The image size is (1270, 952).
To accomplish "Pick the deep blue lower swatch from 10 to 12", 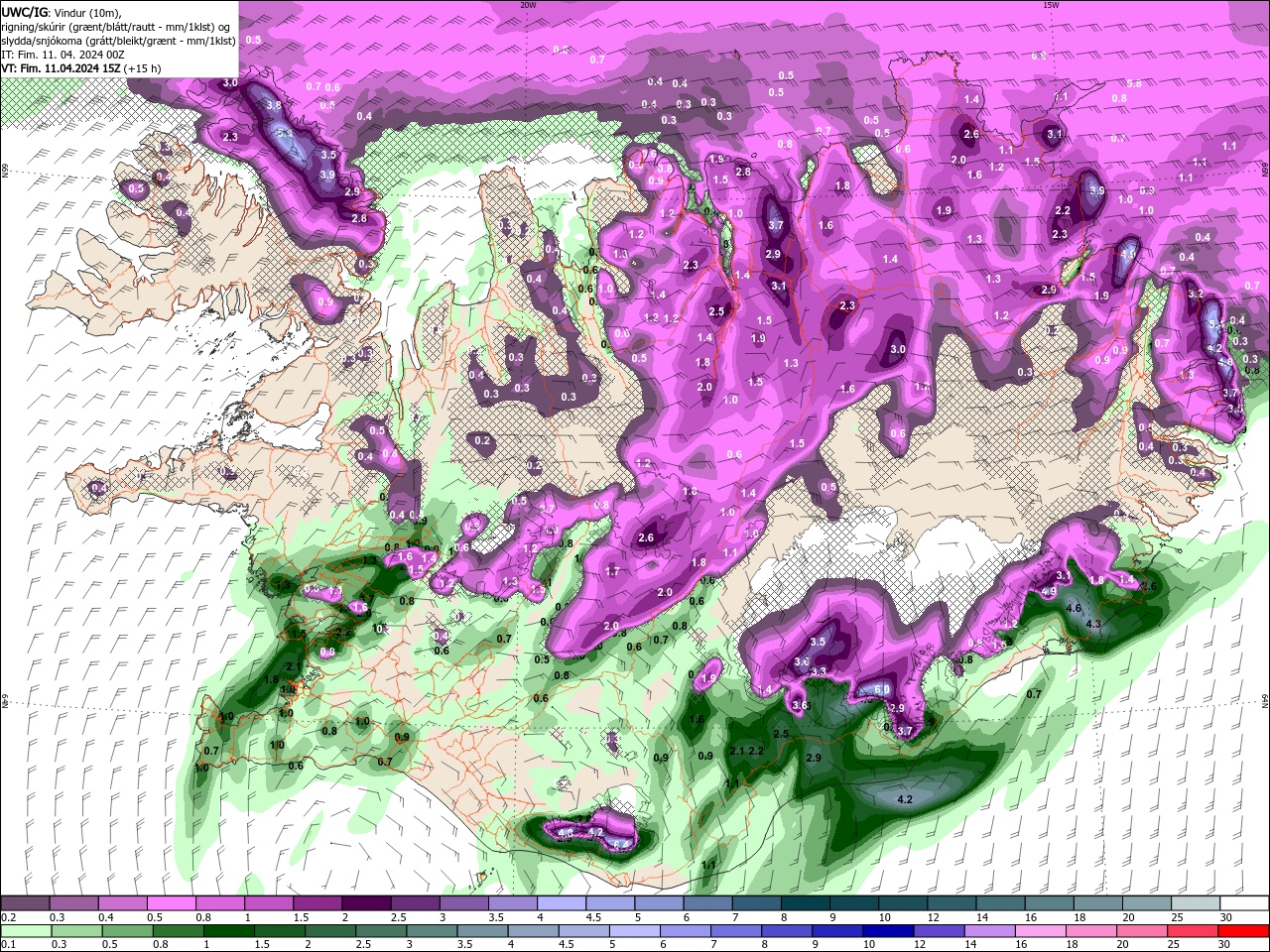I will pyautogui.click(x=888, y=931).
